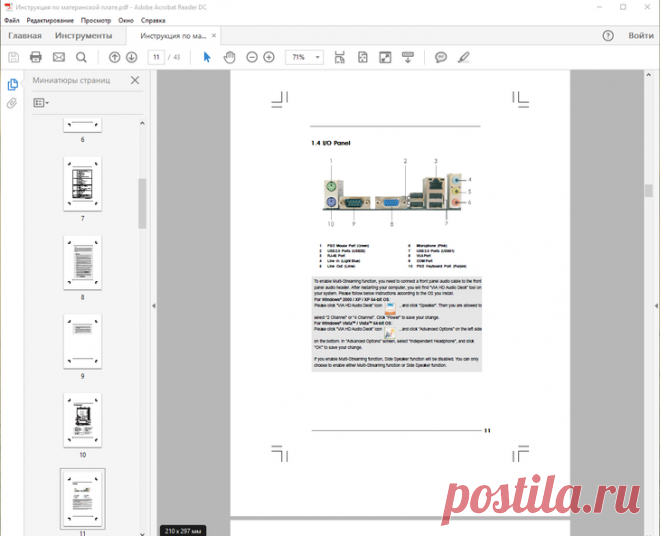Send the file by email envelope icon
This screenshot has height=536, width=660.
(58, 57)
